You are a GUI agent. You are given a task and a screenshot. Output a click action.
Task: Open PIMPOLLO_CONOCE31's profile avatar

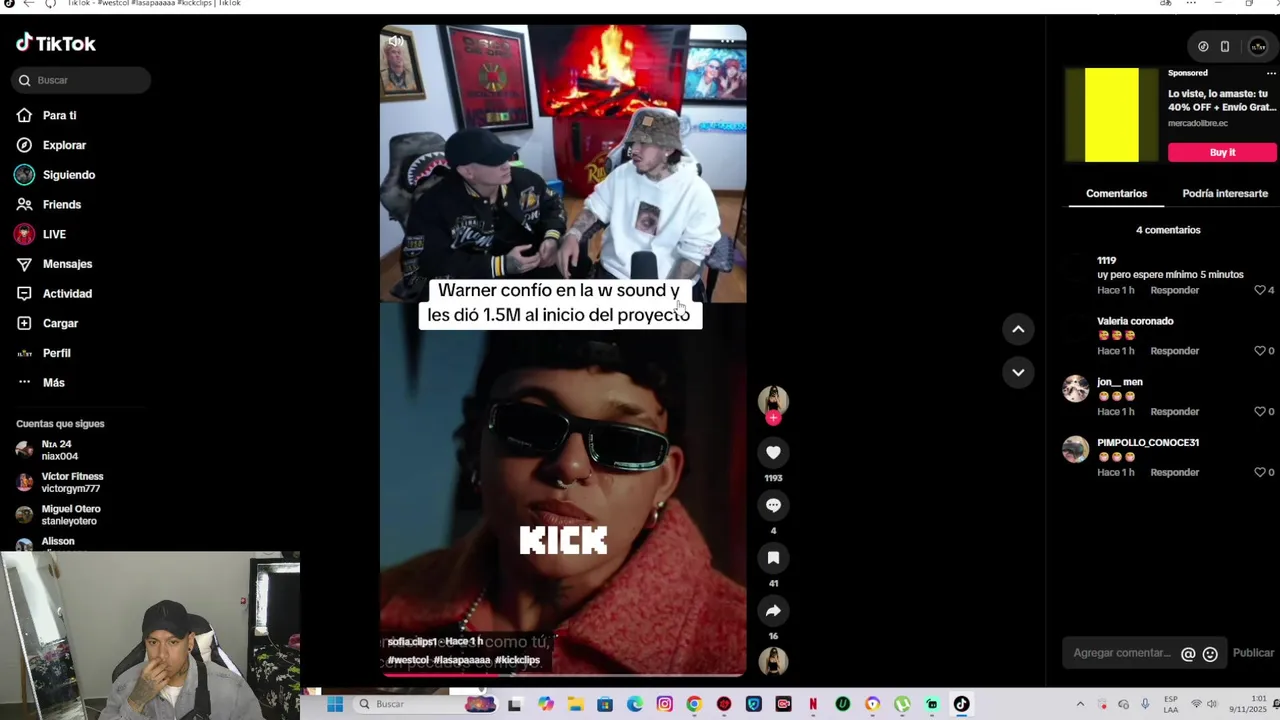[1076, 449]
